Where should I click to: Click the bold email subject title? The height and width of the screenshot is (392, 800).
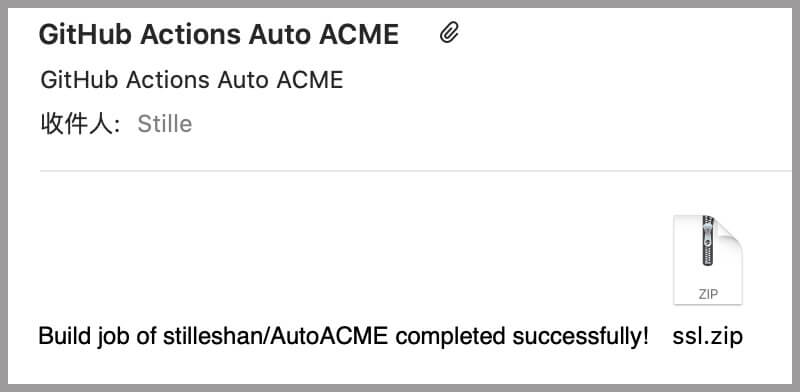pos(219,35)
